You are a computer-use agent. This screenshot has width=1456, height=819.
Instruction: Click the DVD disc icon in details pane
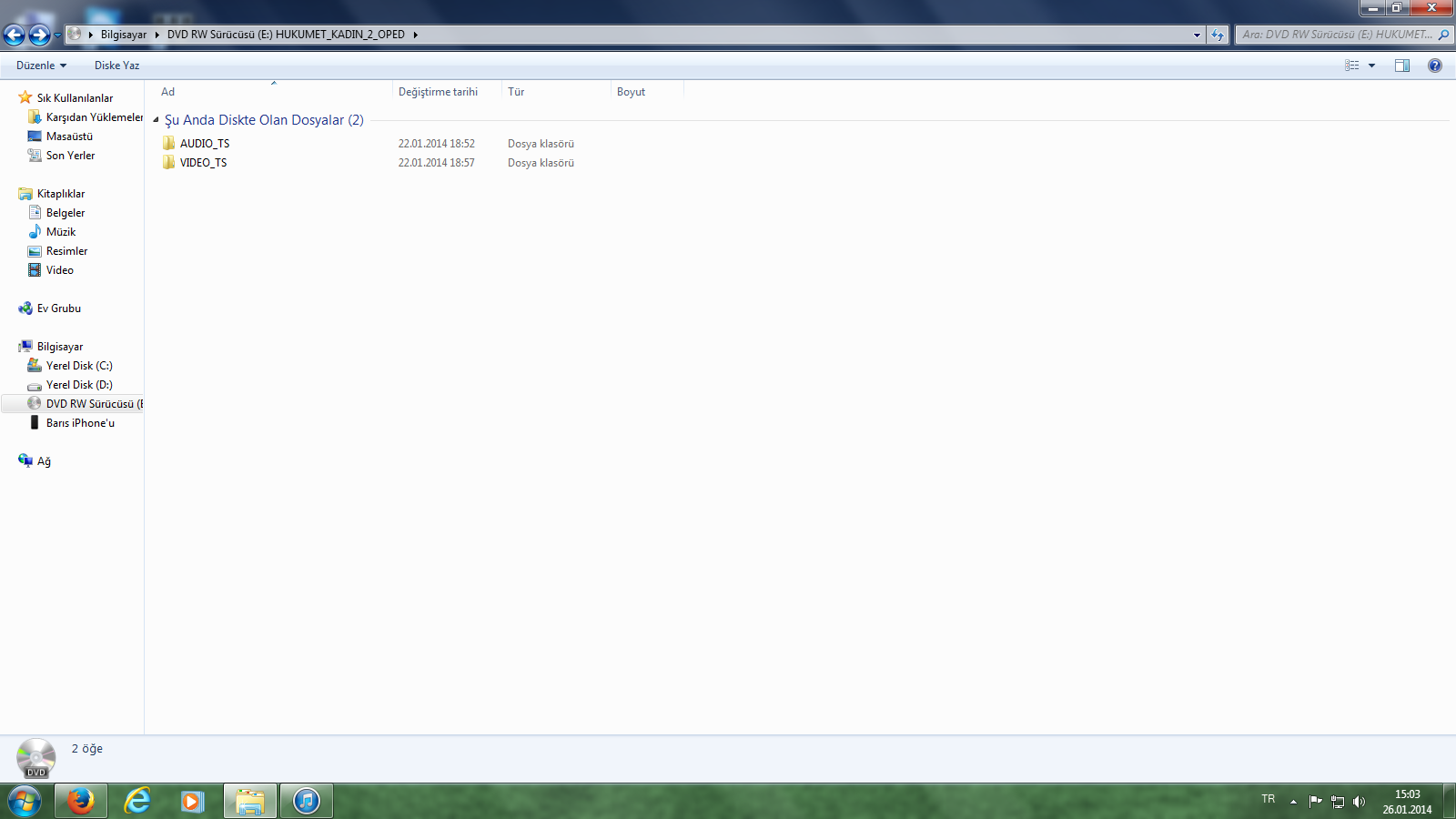[x=36, y=758]
